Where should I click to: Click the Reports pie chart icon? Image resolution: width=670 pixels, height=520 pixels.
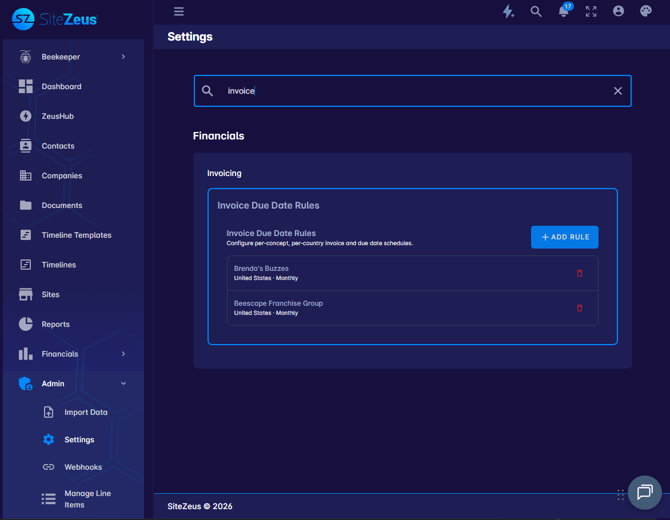[26, 324]
